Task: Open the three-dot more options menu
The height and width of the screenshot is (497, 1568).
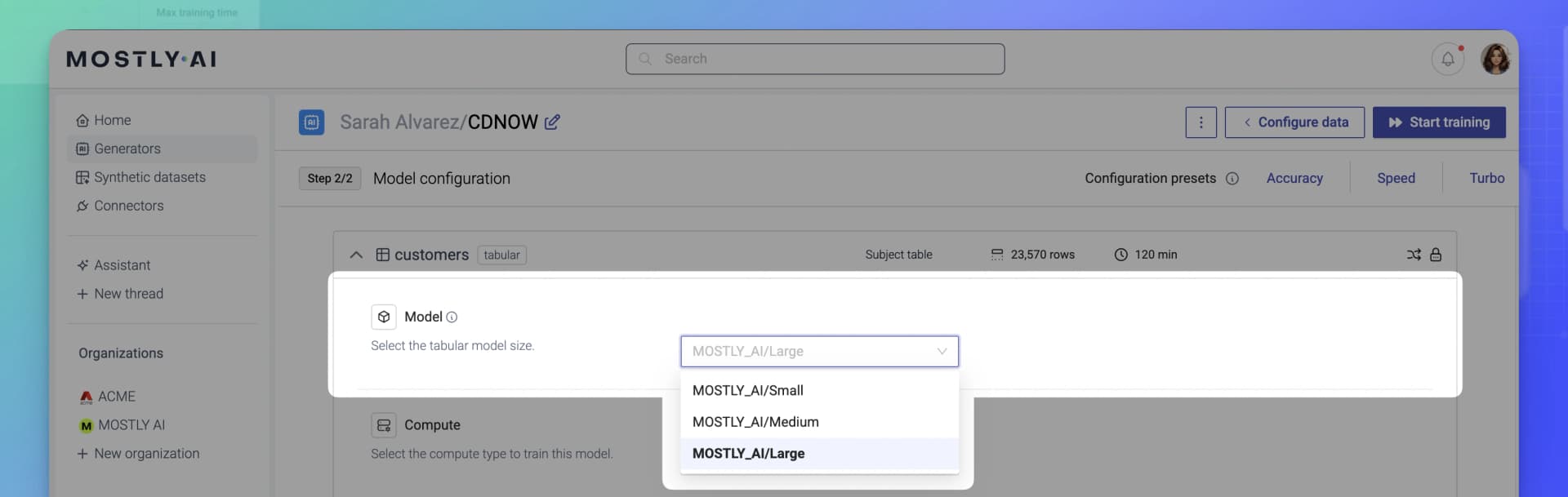Action: (1200, 122)
